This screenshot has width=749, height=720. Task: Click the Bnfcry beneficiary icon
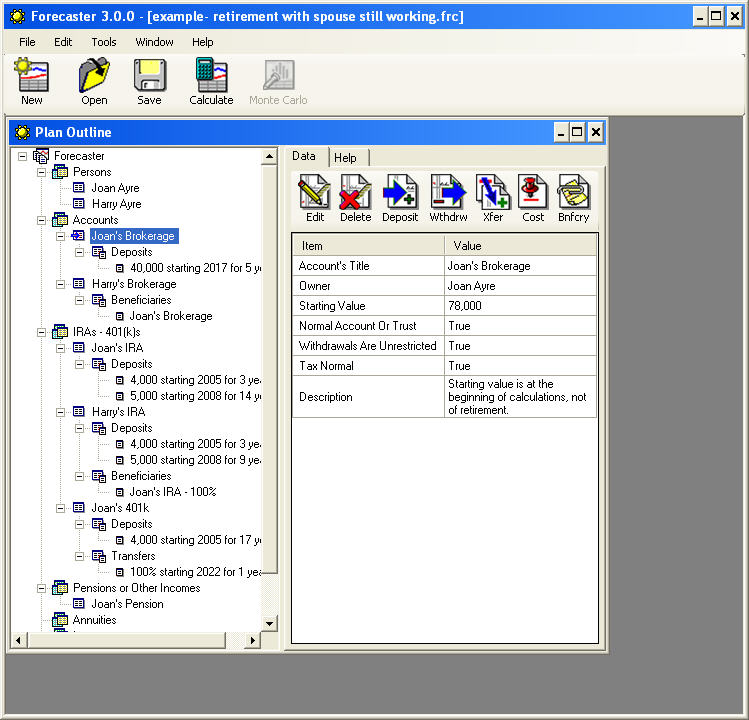coord(573,192)
